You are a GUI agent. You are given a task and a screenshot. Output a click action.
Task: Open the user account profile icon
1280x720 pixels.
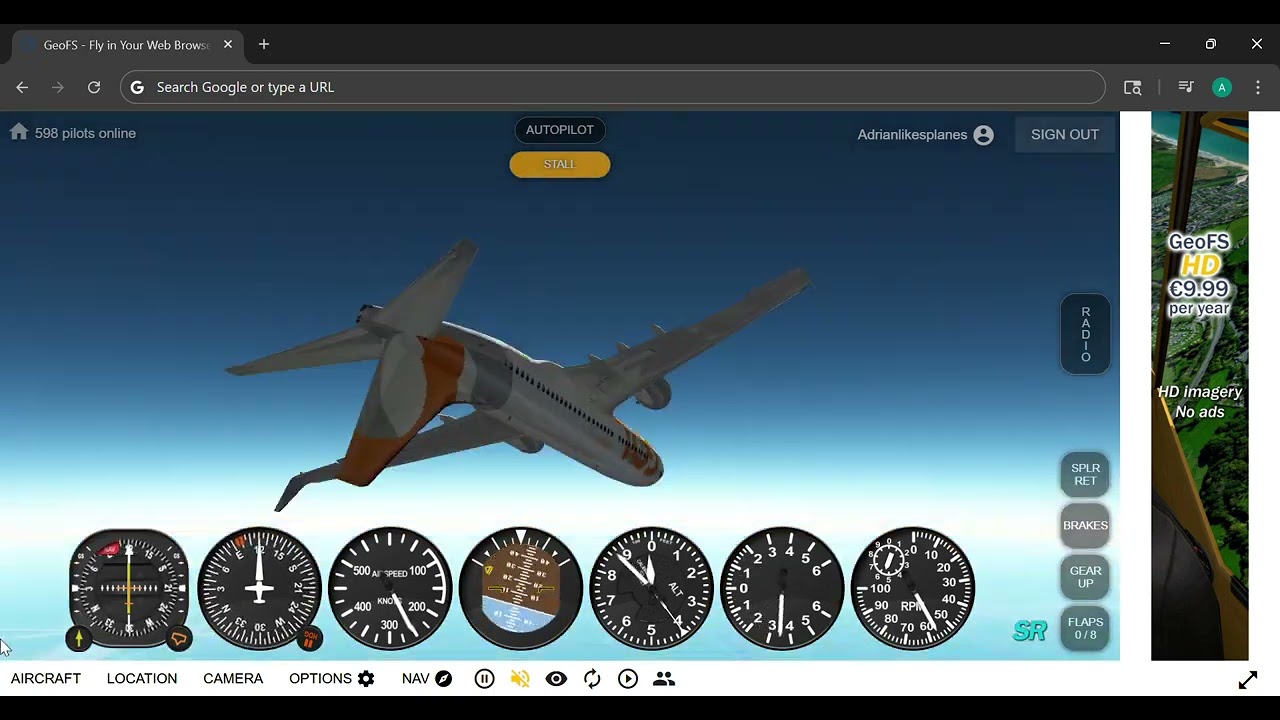pyautogui.click(x=984, y=135)
